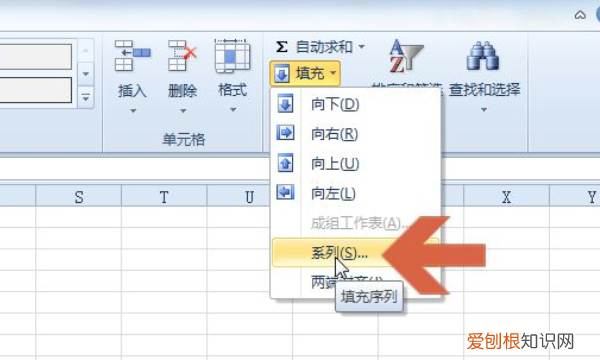The height and width of the screenshot is (360, 600).
Task: Click the upper cell style box in gallery
Action: pos(36,57)
